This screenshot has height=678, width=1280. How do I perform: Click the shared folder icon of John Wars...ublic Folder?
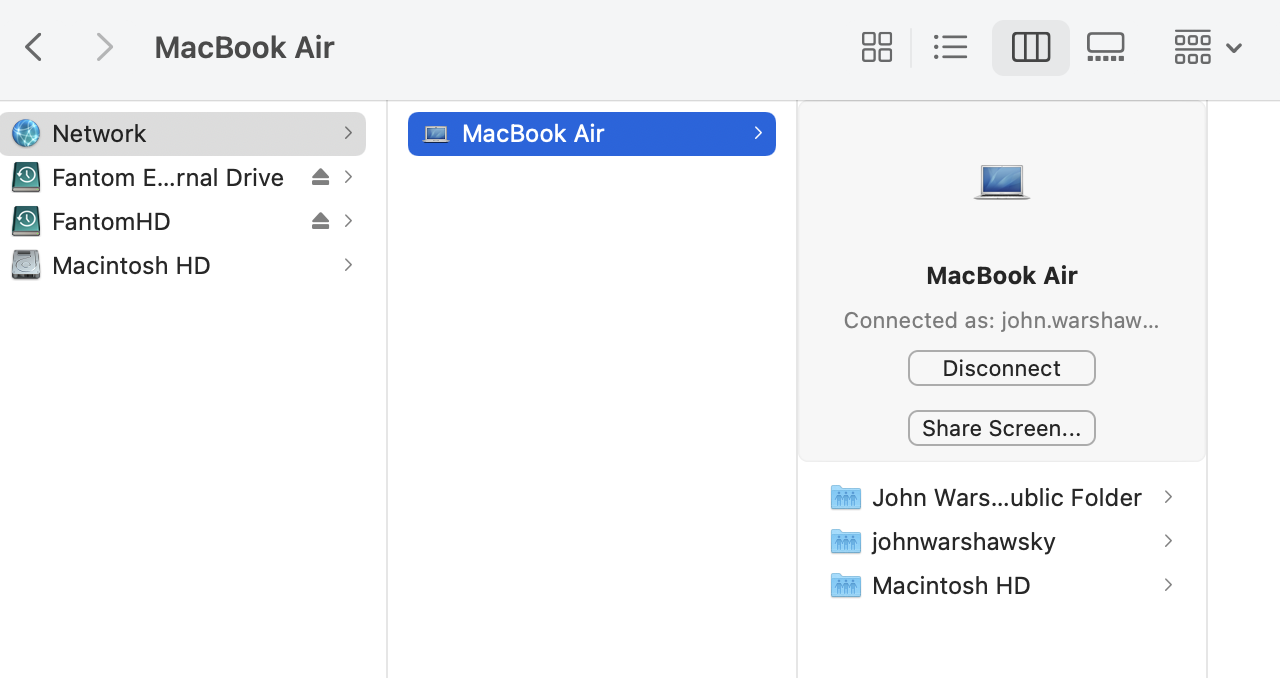[x=846, y=497]
